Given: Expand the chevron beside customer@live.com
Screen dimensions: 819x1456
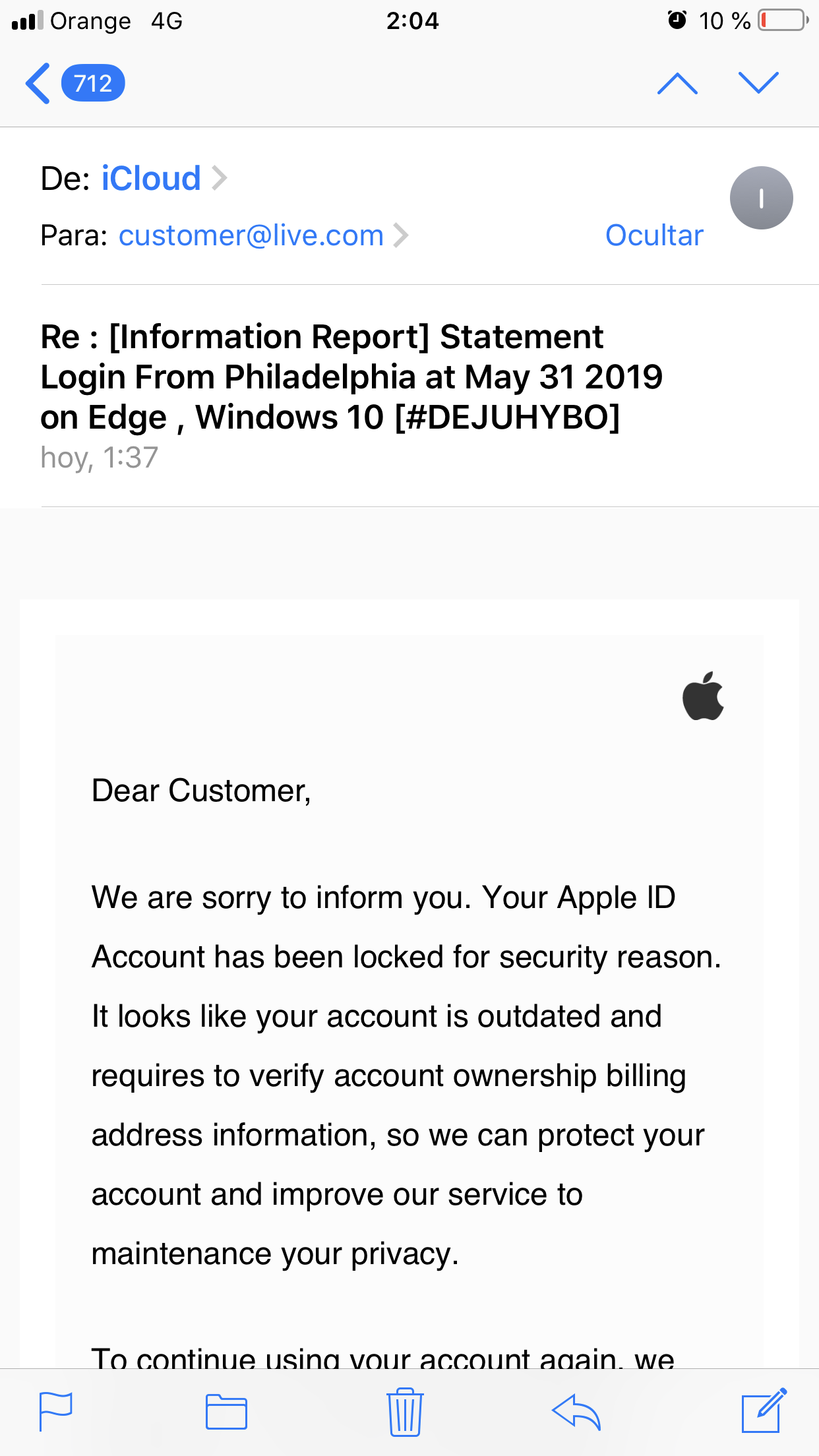Looking at the screenshot, I should 401,235.
